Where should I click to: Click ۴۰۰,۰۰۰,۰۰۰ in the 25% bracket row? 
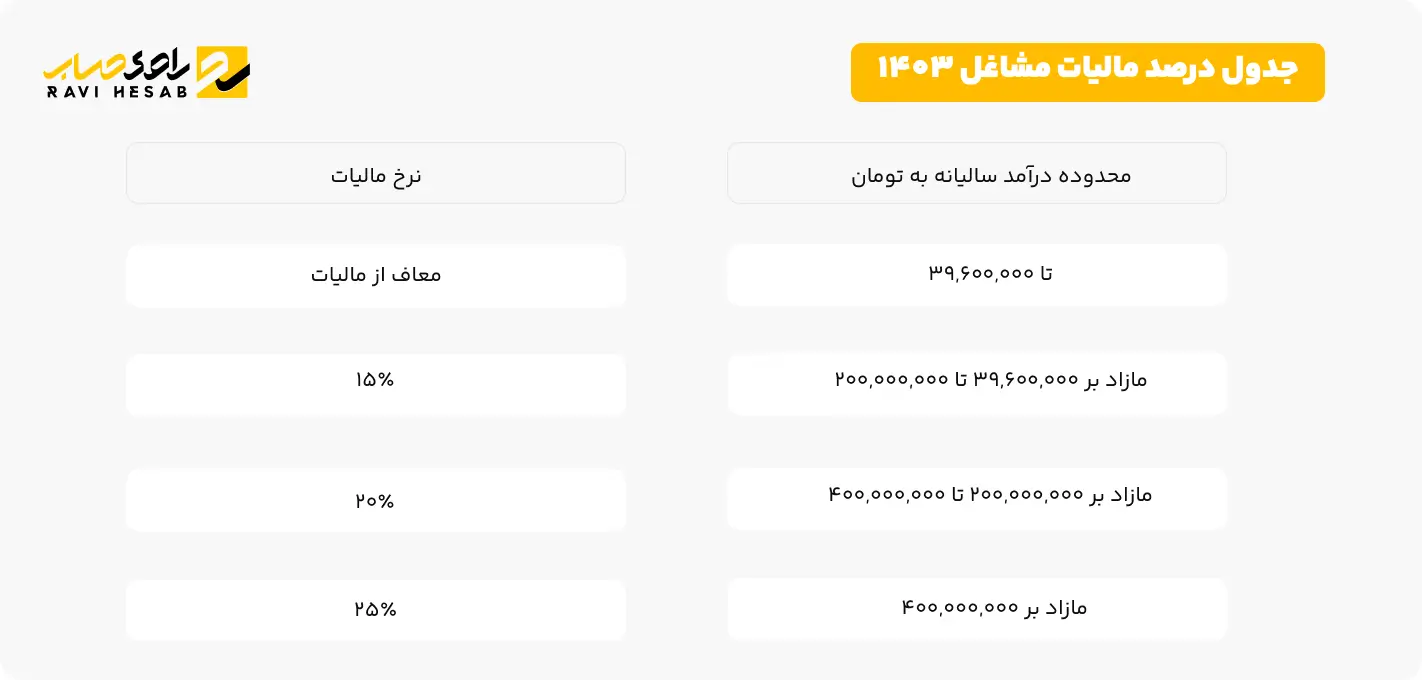[x=960, y=608]
